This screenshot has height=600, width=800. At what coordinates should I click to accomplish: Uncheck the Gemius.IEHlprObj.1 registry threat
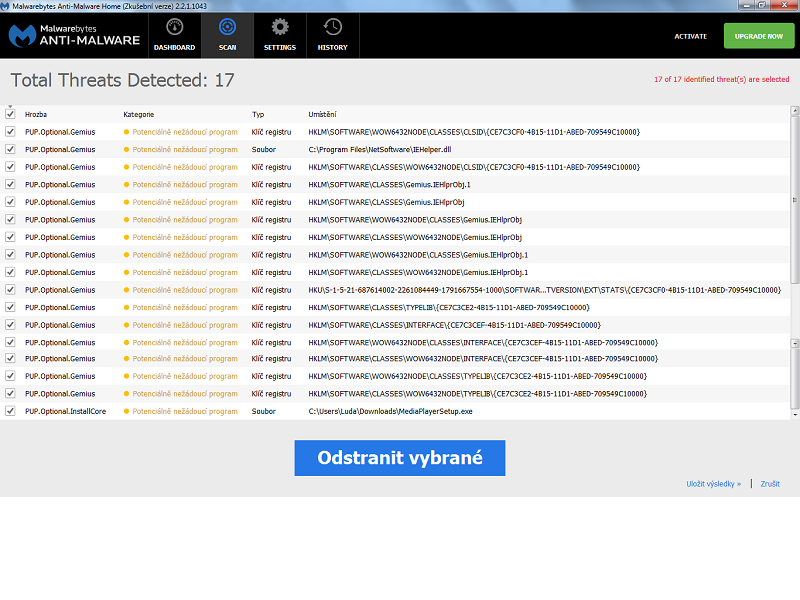9,184
